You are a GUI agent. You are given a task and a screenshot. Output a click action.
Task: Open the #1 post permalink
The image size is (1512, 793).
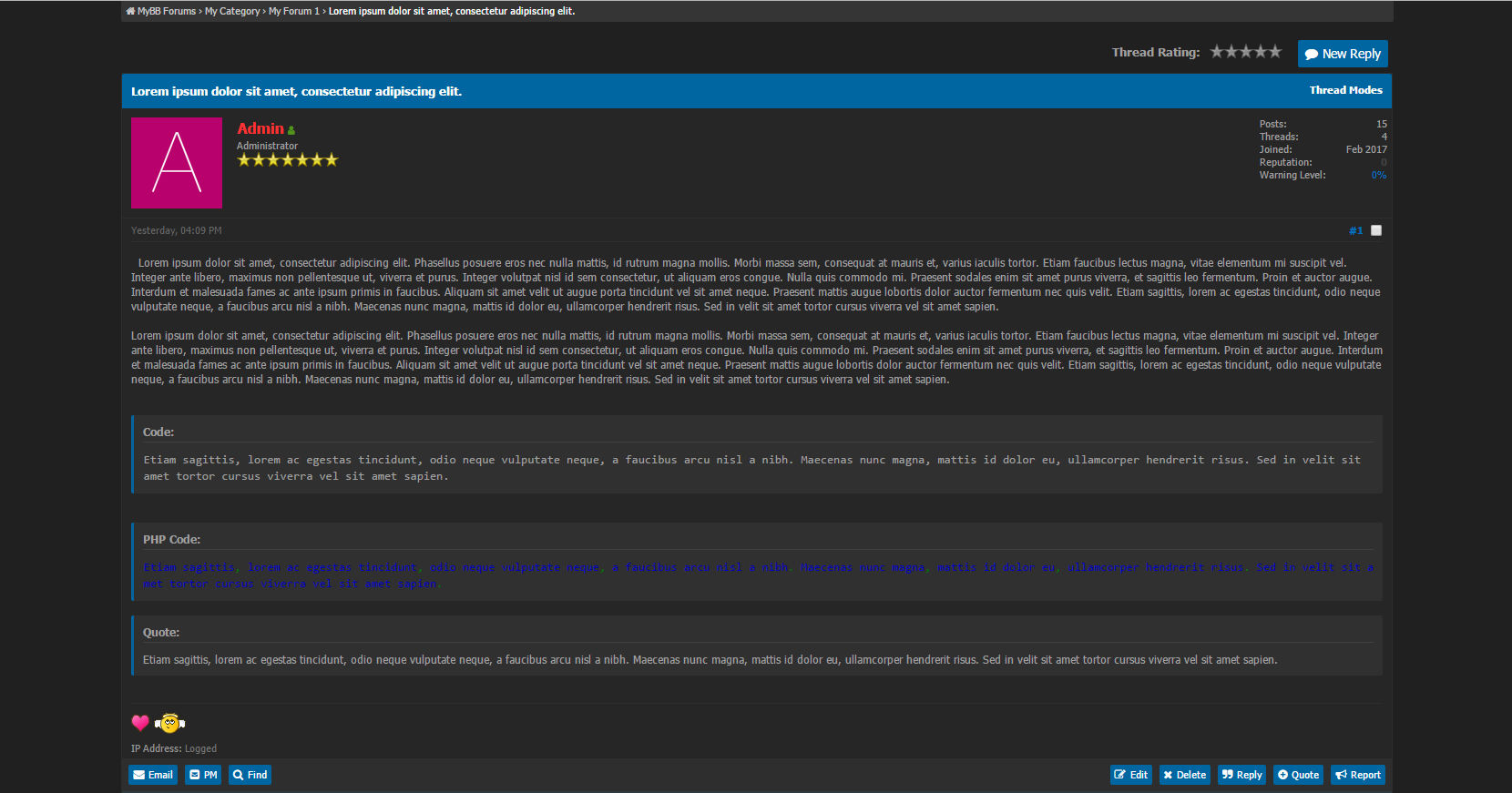(x=1355, y=230)
